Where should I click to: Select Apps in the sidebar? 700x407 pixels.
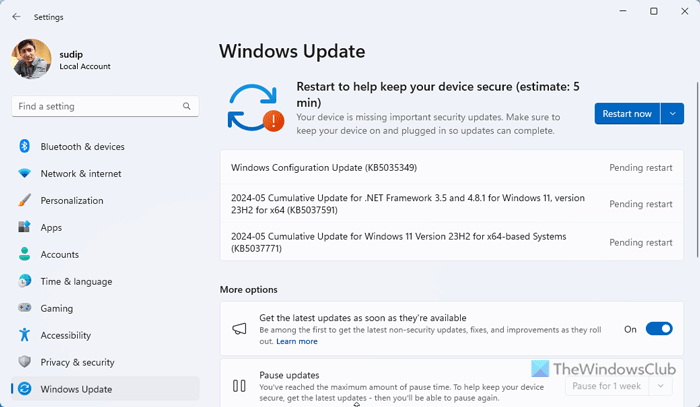pos(105,228)
